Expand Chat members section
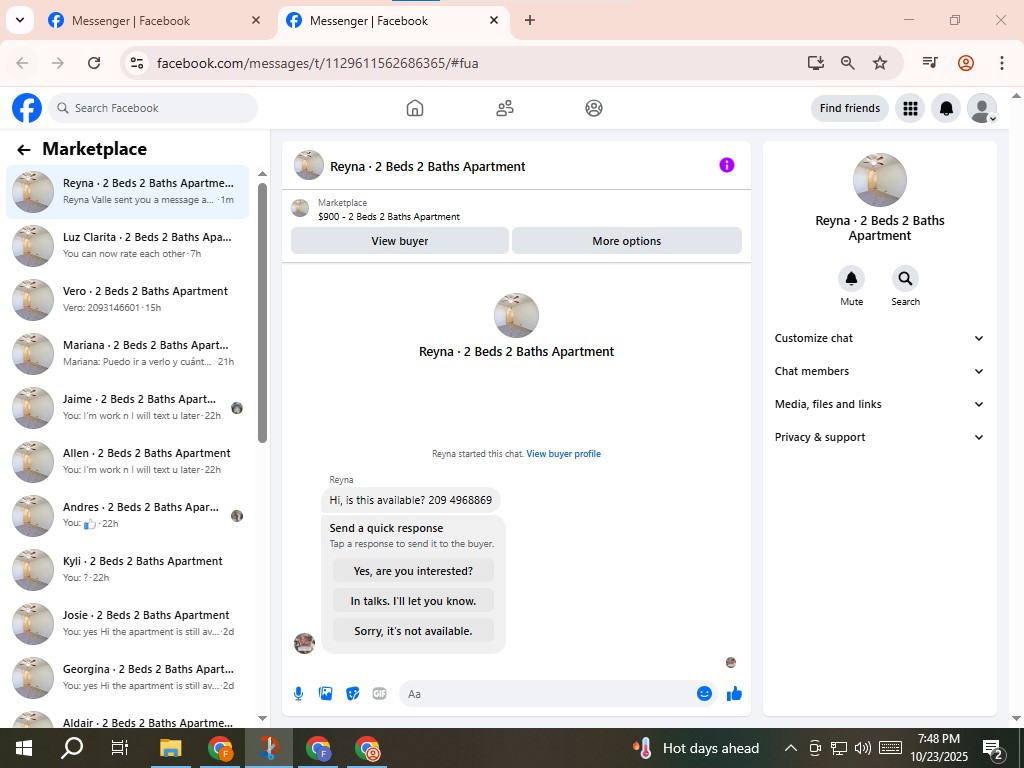This screenshot has width=1024, height=768. (879, 371)
